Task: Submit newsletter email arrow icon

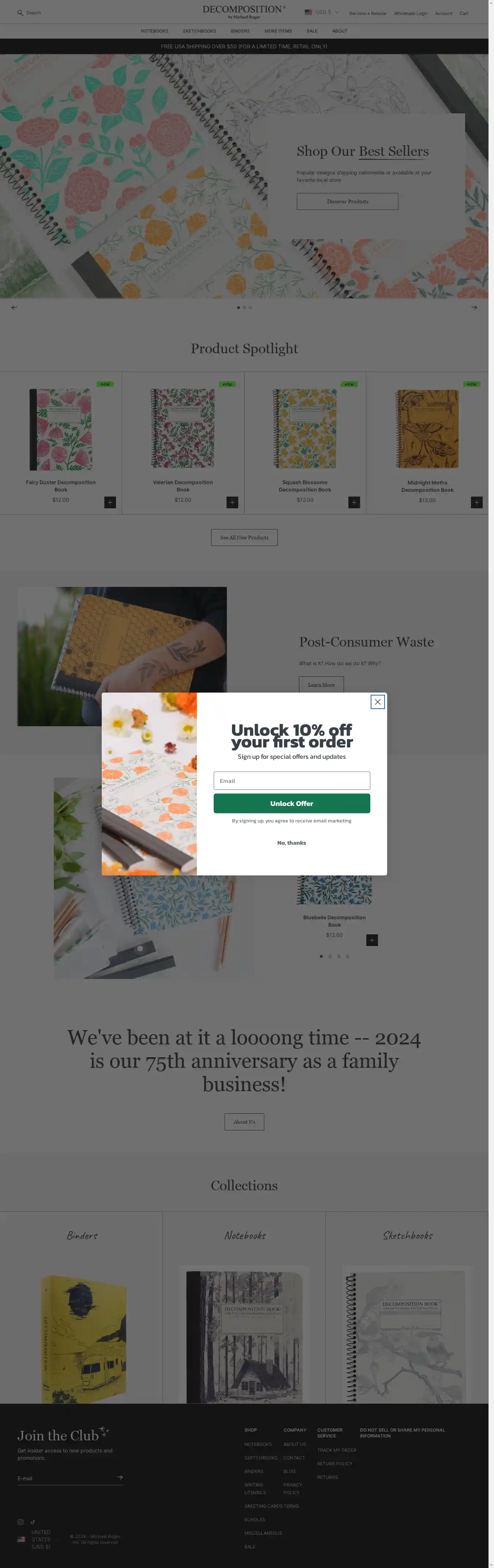Action: coord(120,1477)
